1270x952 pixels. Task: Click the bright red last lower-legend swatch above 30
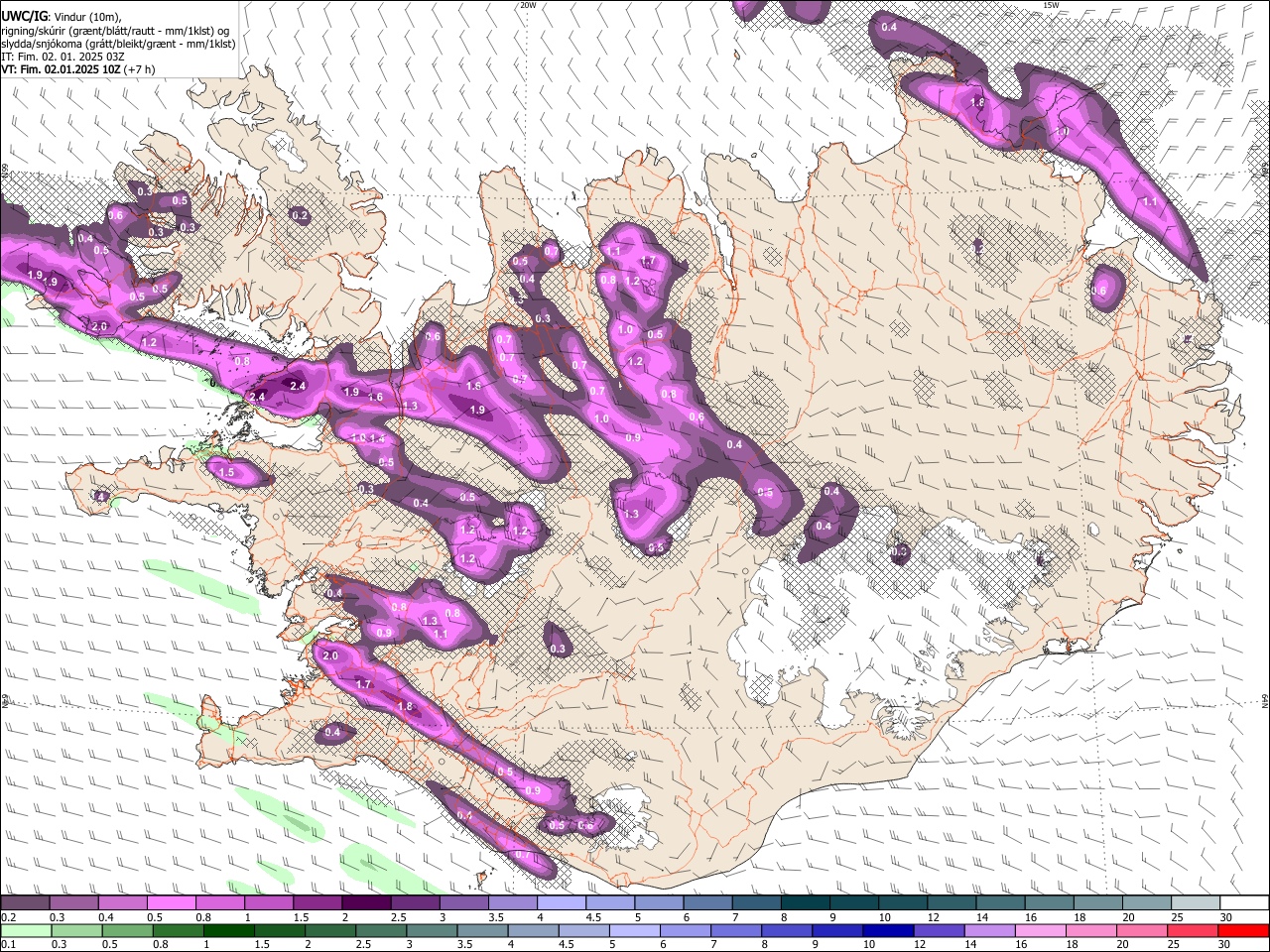(1244, 930)
